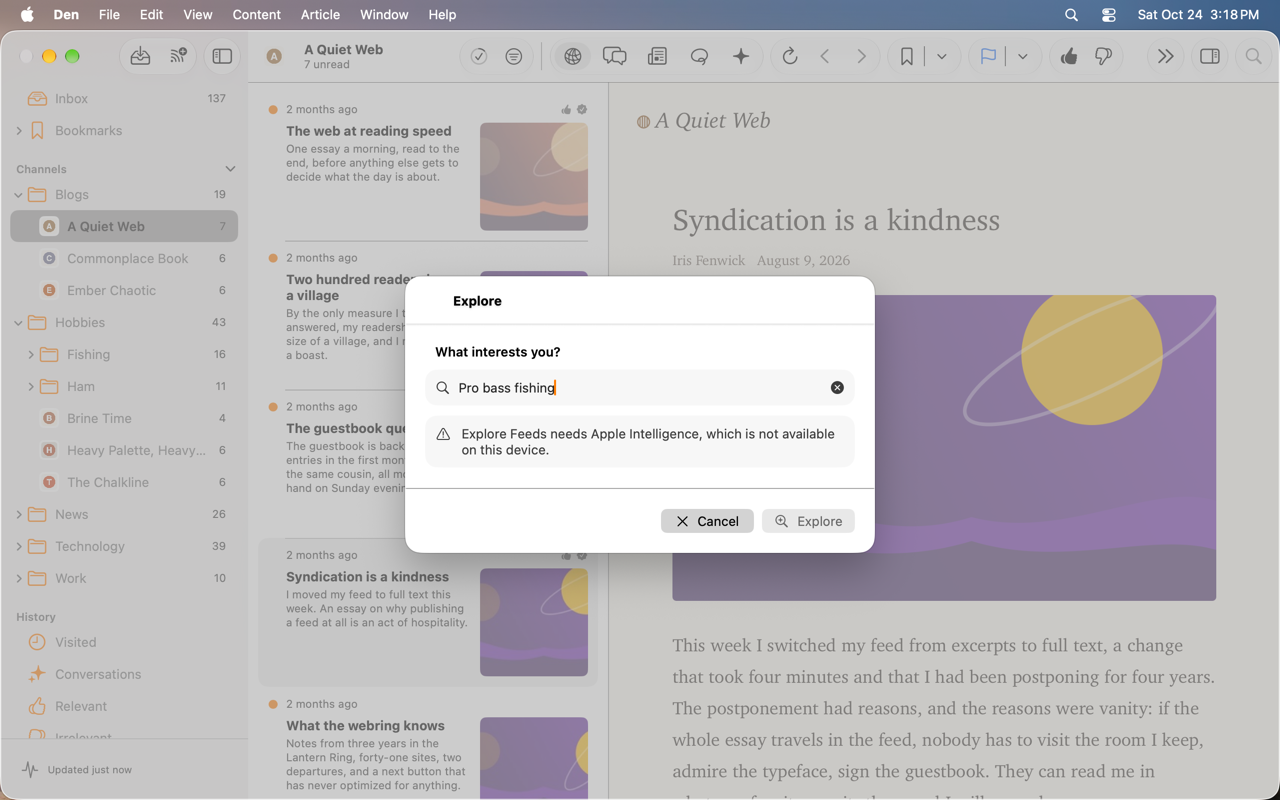Expand the Fishing folder
The image size is (1280, 800).
(31, 355)
